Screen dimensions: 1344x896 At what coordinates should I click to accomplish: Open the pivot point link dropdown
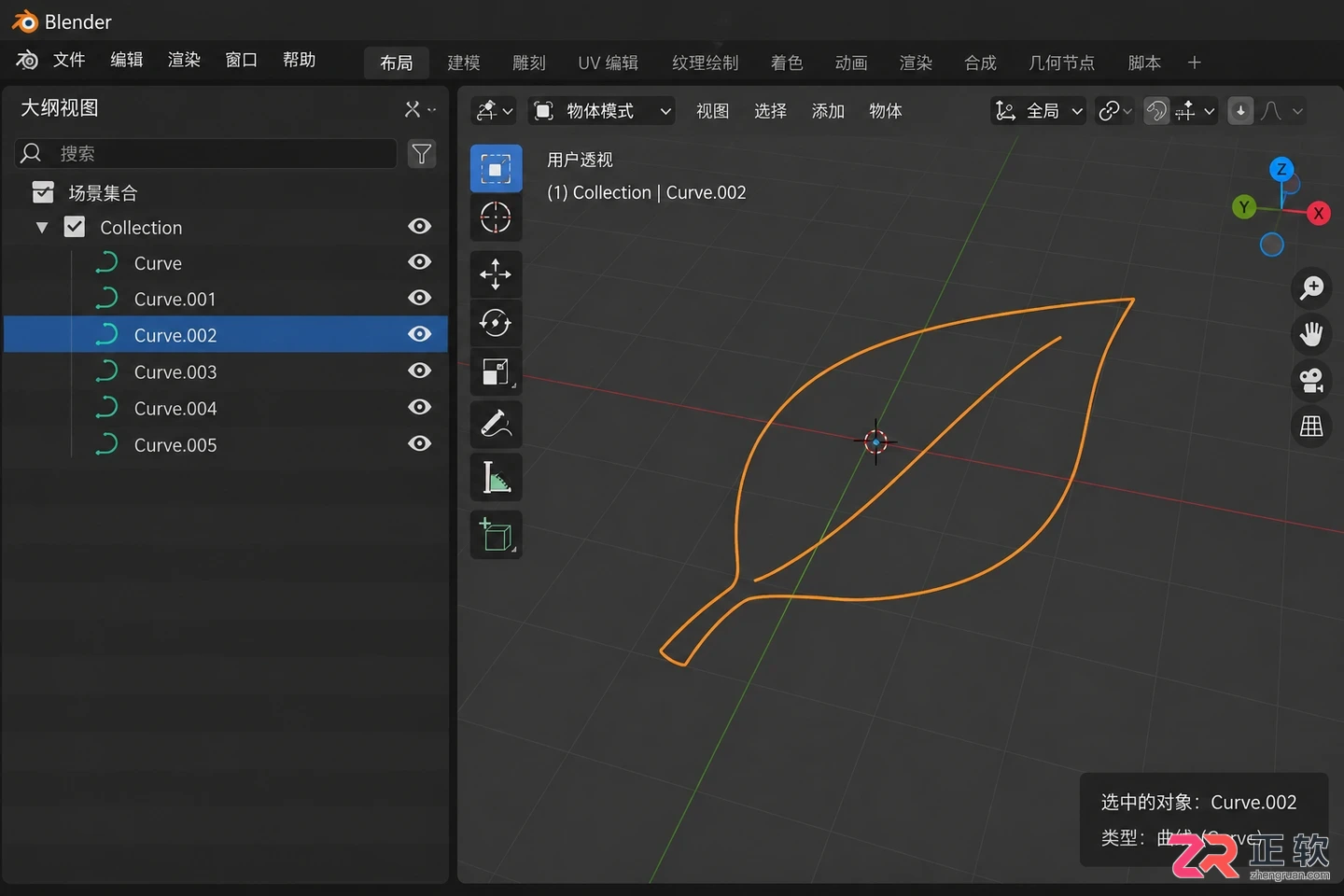click(1115, 111)
